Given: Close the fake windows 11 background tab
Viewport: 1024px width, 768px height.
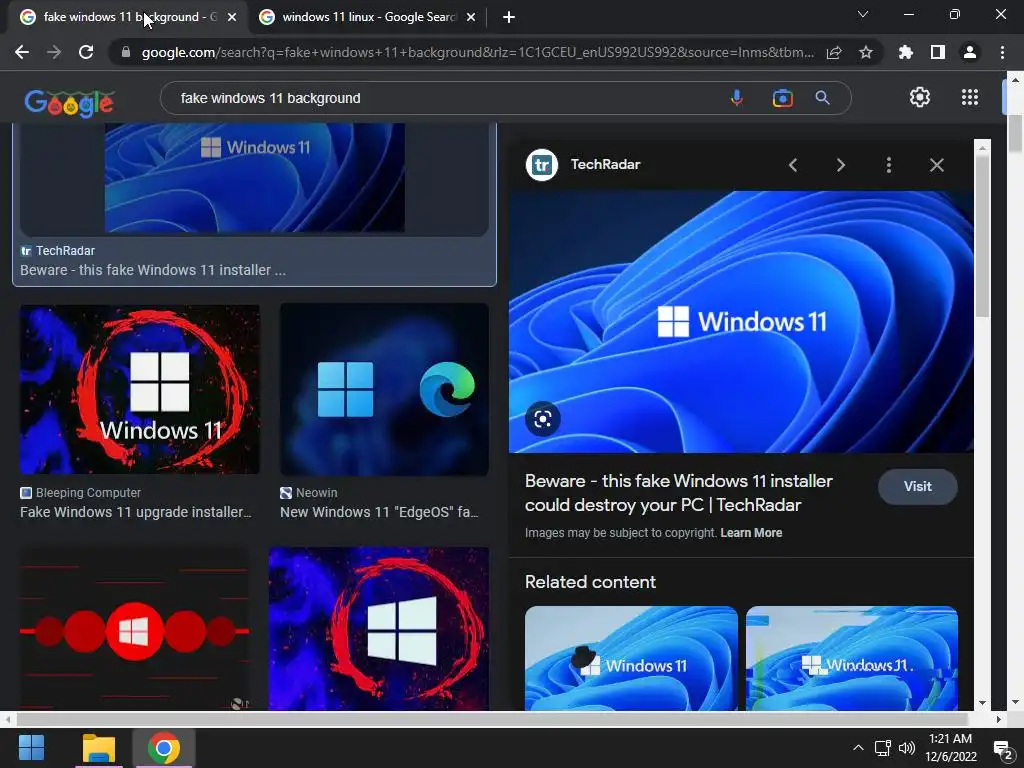Looking at the screenshot, I should point(232,17).
